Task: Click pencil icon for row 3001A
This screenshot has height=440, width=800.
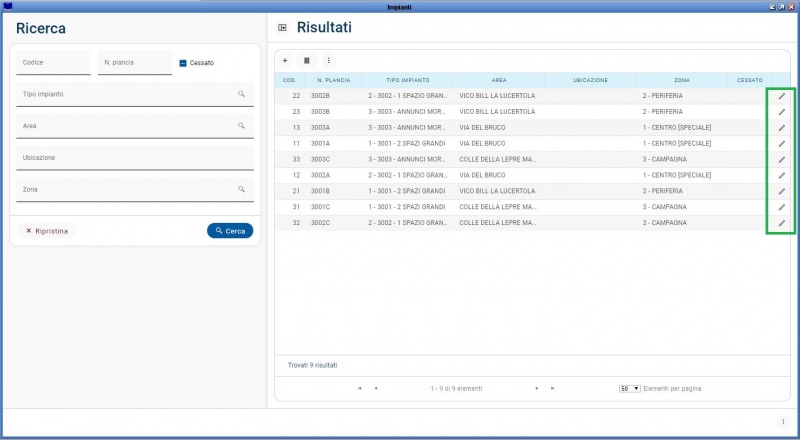Action: coord(782,144)
